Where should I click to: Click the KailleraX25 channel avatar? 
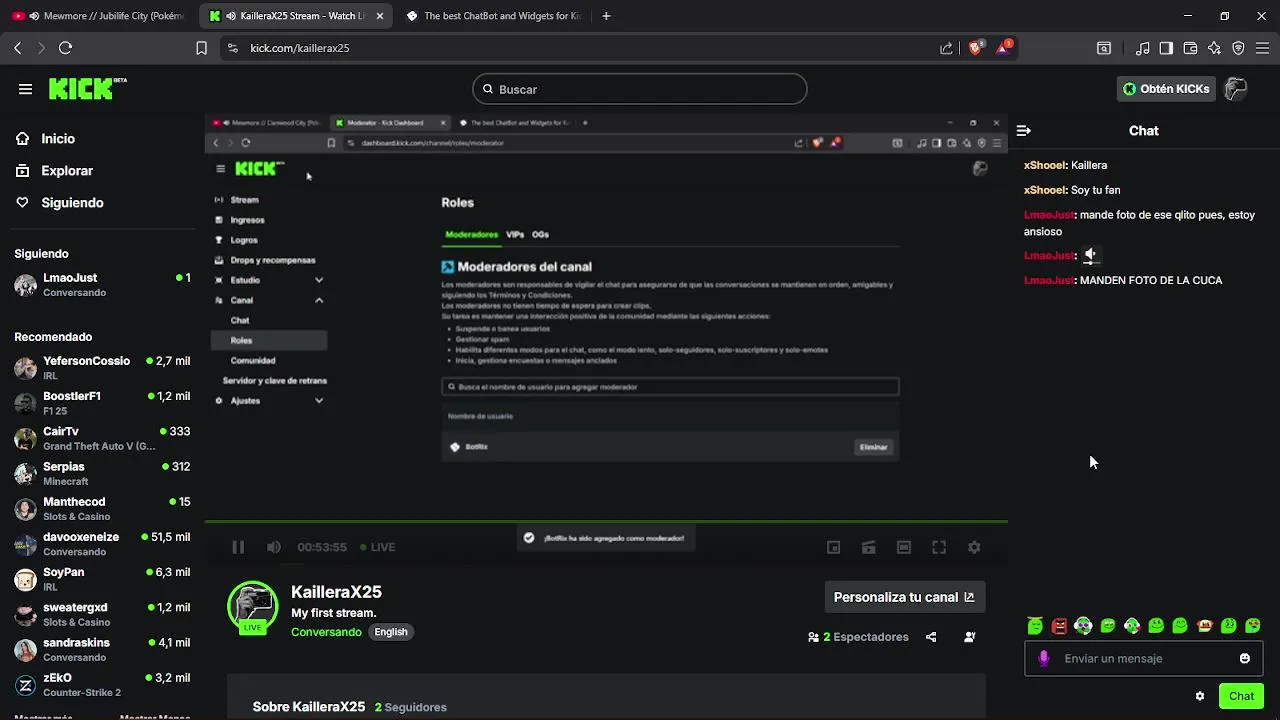pos(252,606)
